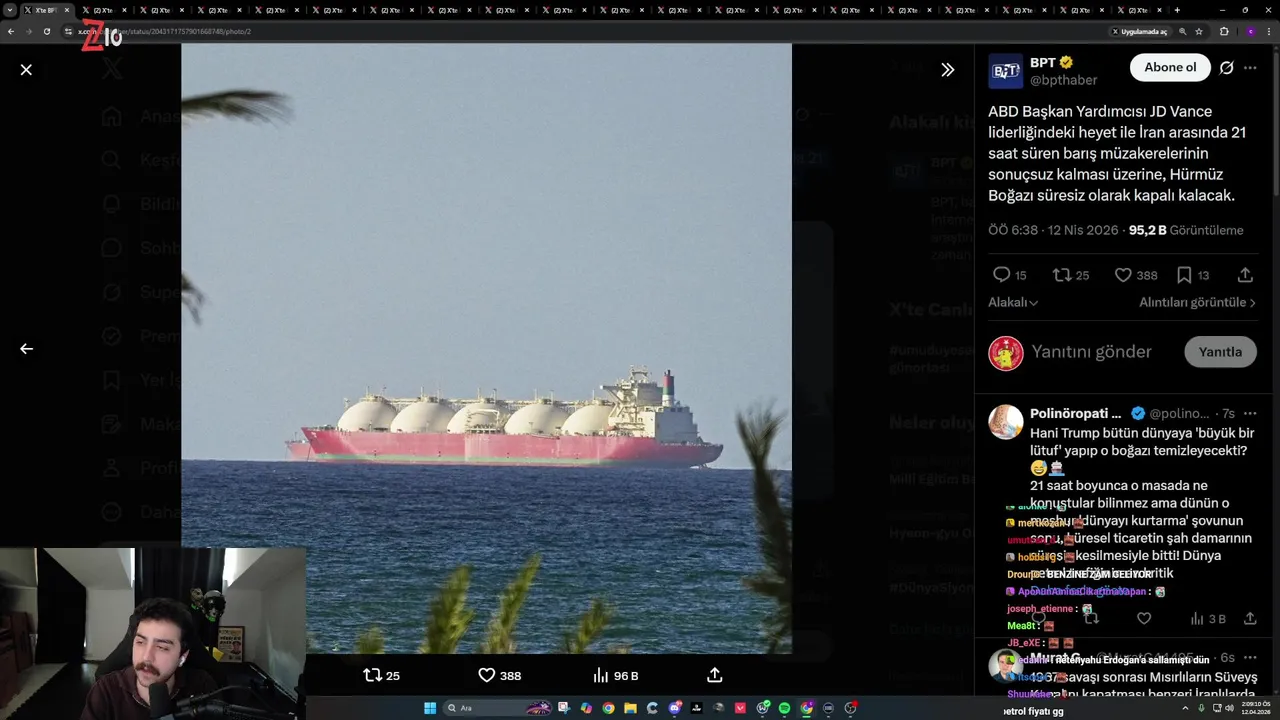Click the LNG tanker photo
The height and width of the screenshot is (720, 1280).
(x=486, y=348)
